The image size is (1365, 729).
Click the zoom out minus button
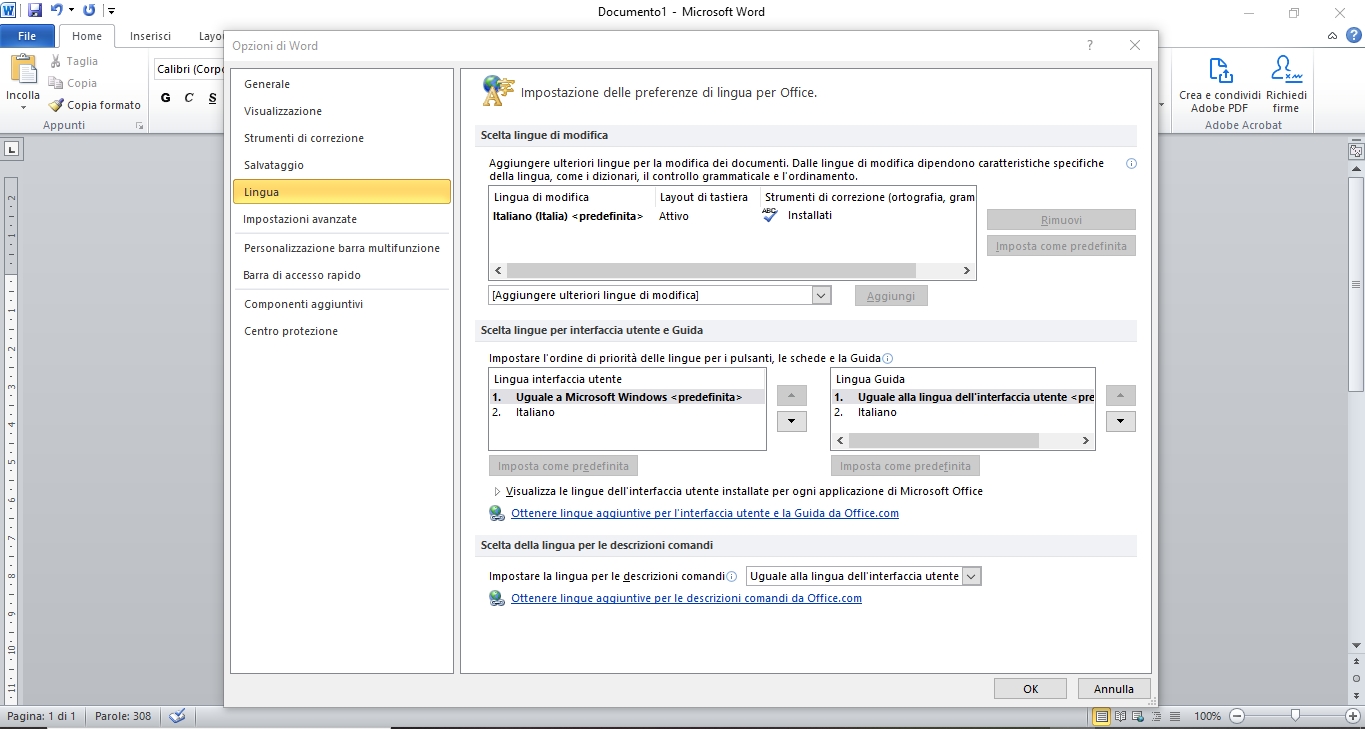pos(1237,716)
